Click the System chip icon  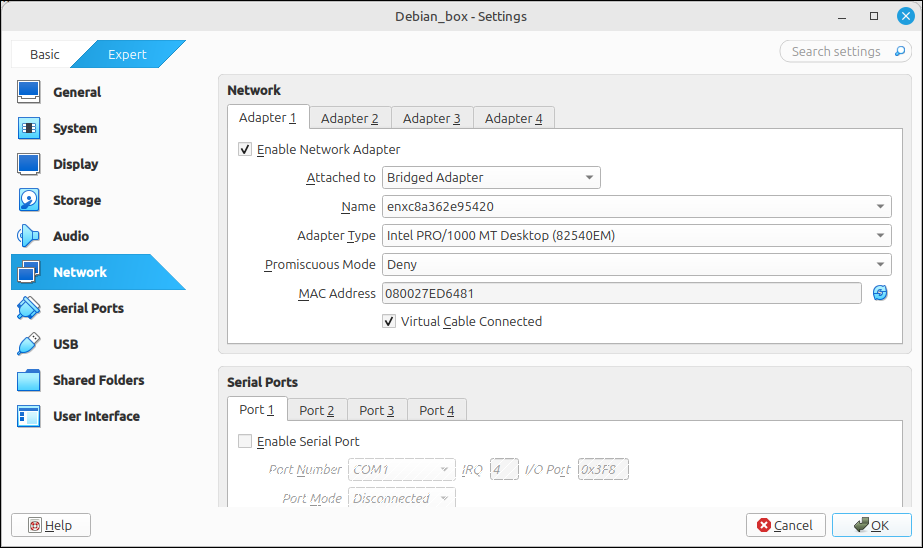(x=28, y=128)
